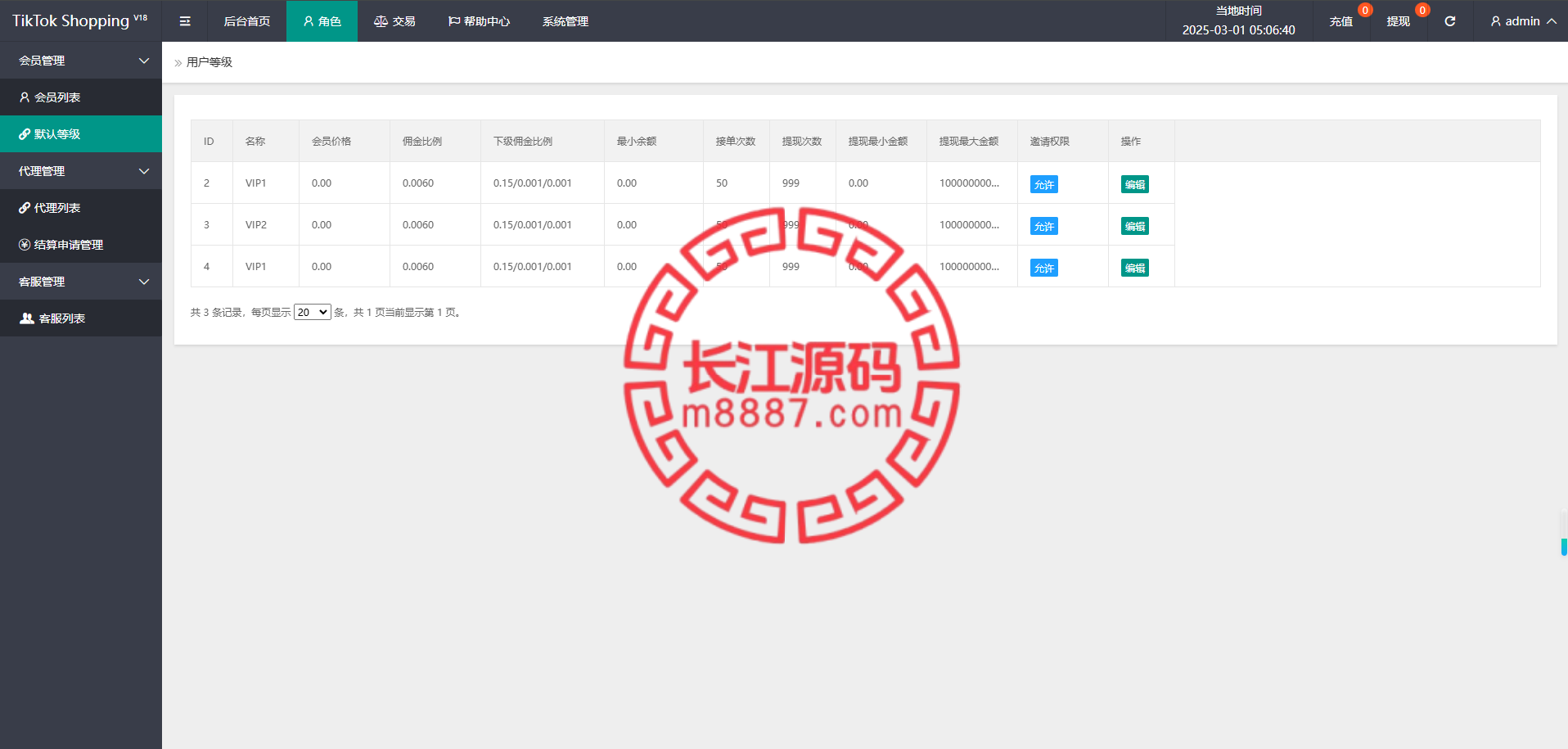Click the 角色 tab person icon
Screen dimensions: 1568x749
309,21
